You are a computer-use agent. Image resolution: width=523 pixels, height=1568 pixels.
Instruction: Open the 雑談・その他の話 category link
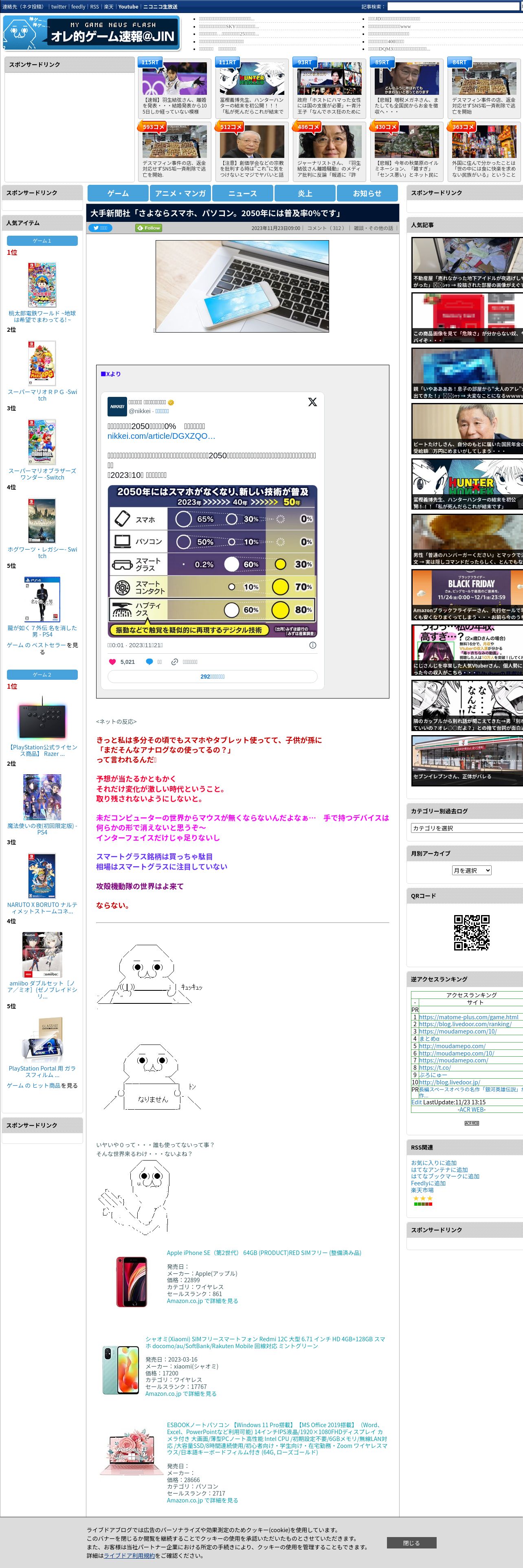(373, 228)
